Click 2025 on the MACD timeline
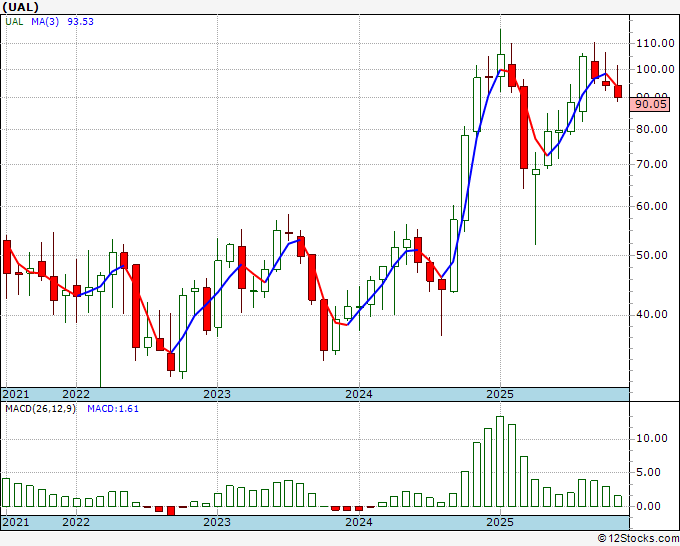The height and width of the screenshot is (546, 680). point(500,522)
